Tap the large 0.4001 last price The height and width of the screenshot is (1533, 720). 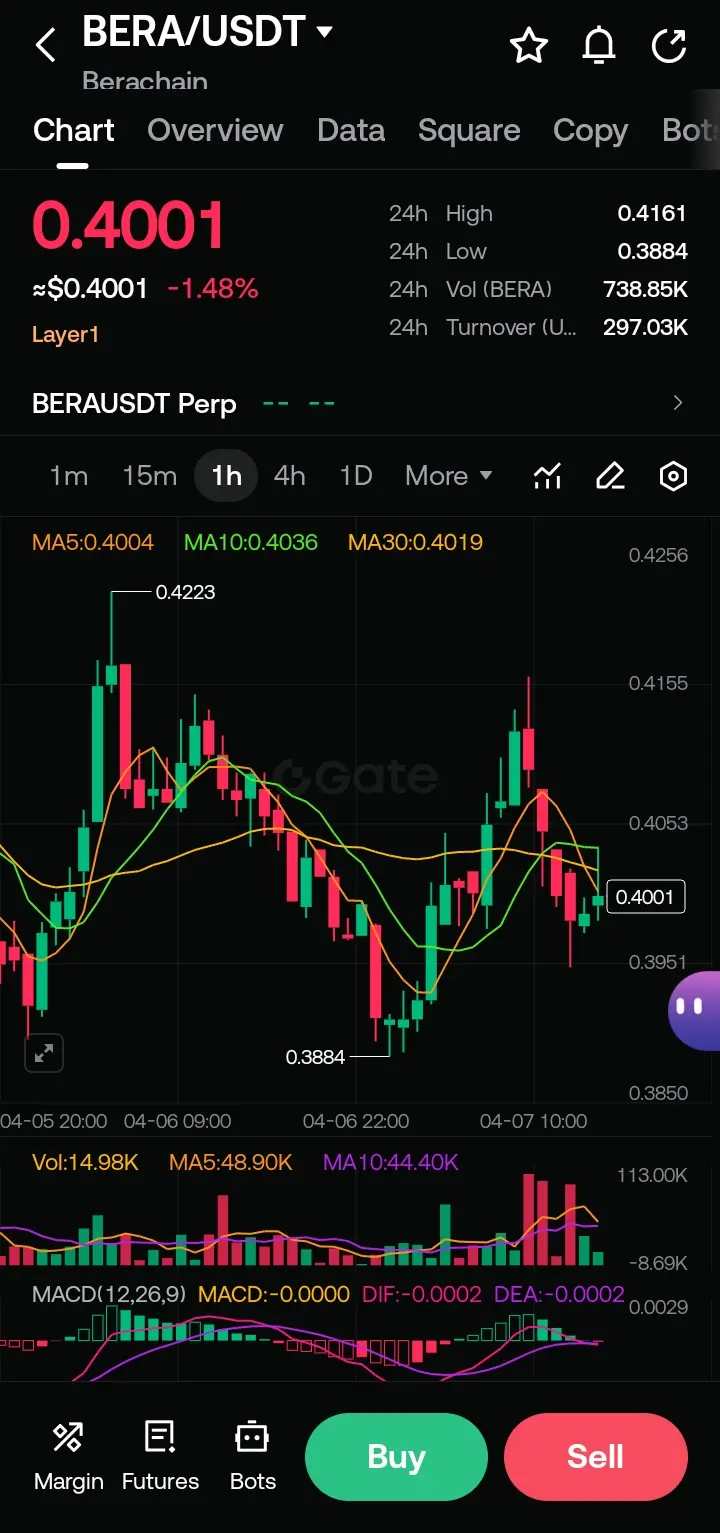129,225
